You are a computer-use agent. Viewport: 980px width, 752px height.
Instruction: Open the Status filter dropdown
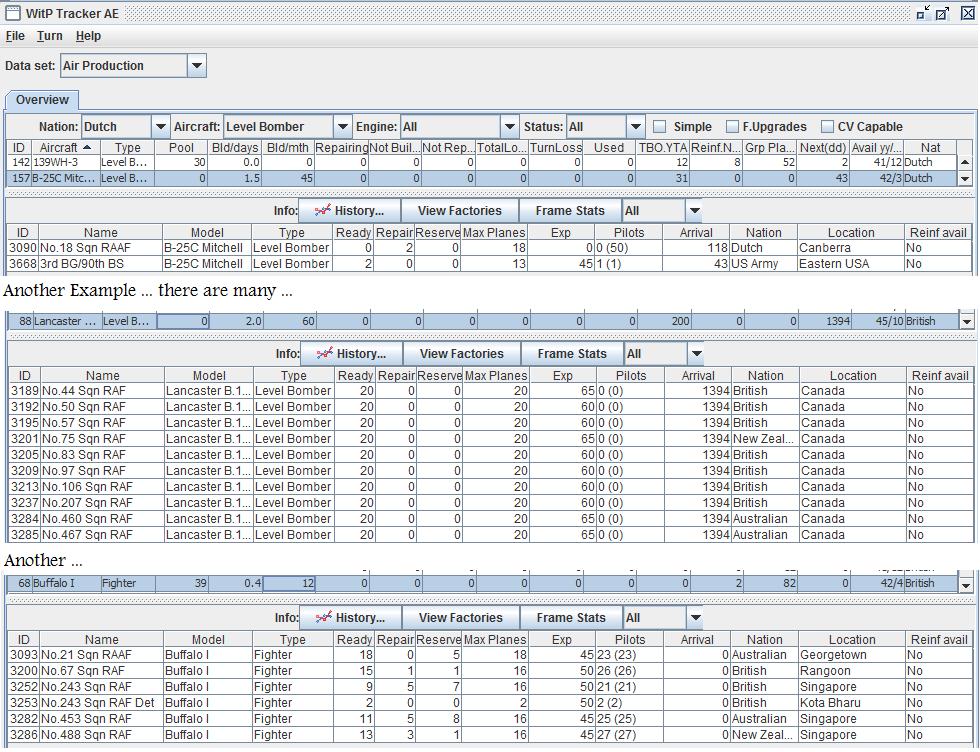pos(635,127)
